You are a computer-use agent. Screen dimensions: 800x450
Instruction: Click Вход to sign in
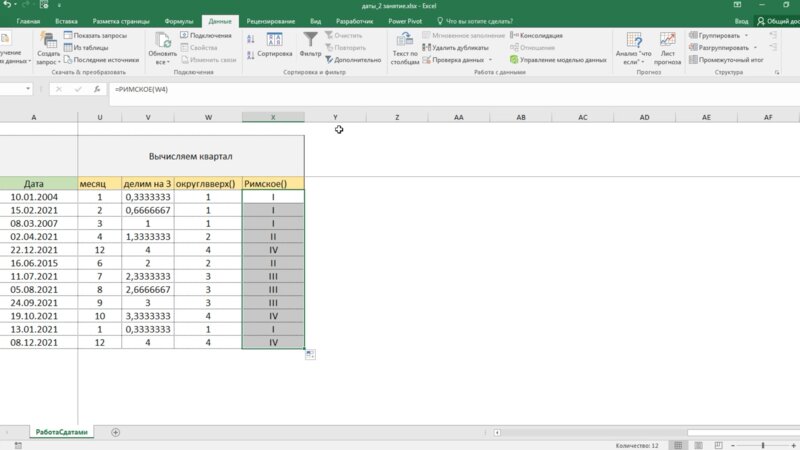(741, 21)
